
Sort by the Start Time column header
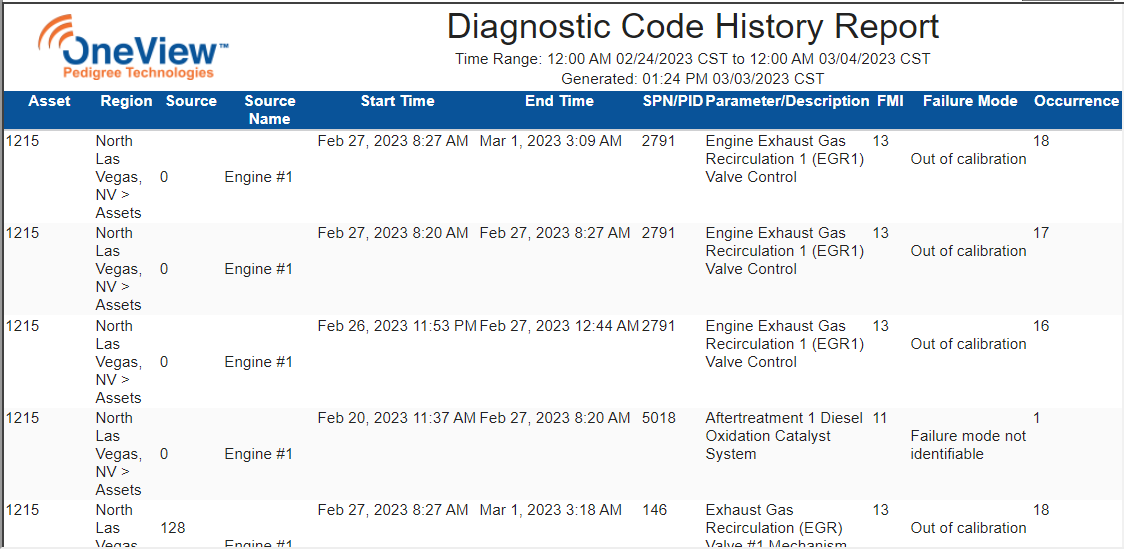397,101
